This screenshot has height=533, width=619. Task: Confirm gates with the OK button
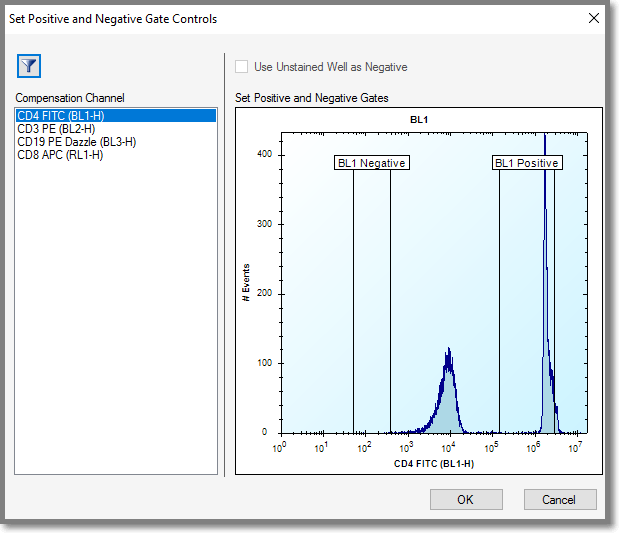[466, 499]
